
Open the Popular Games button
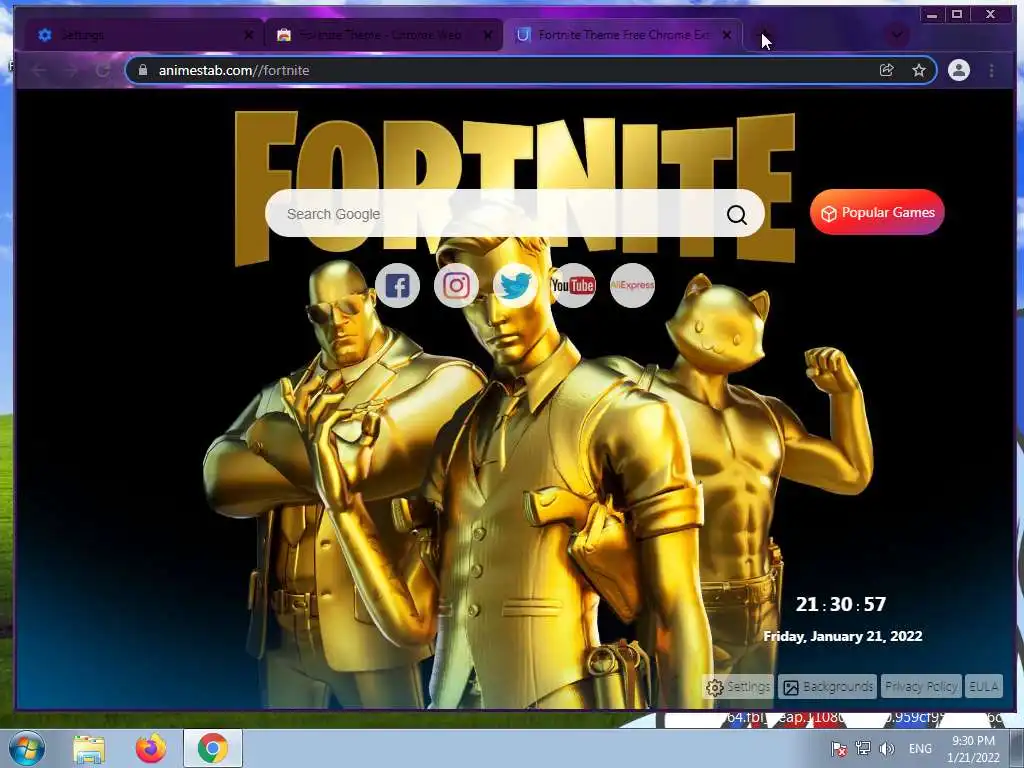click(x=877, y=212)
